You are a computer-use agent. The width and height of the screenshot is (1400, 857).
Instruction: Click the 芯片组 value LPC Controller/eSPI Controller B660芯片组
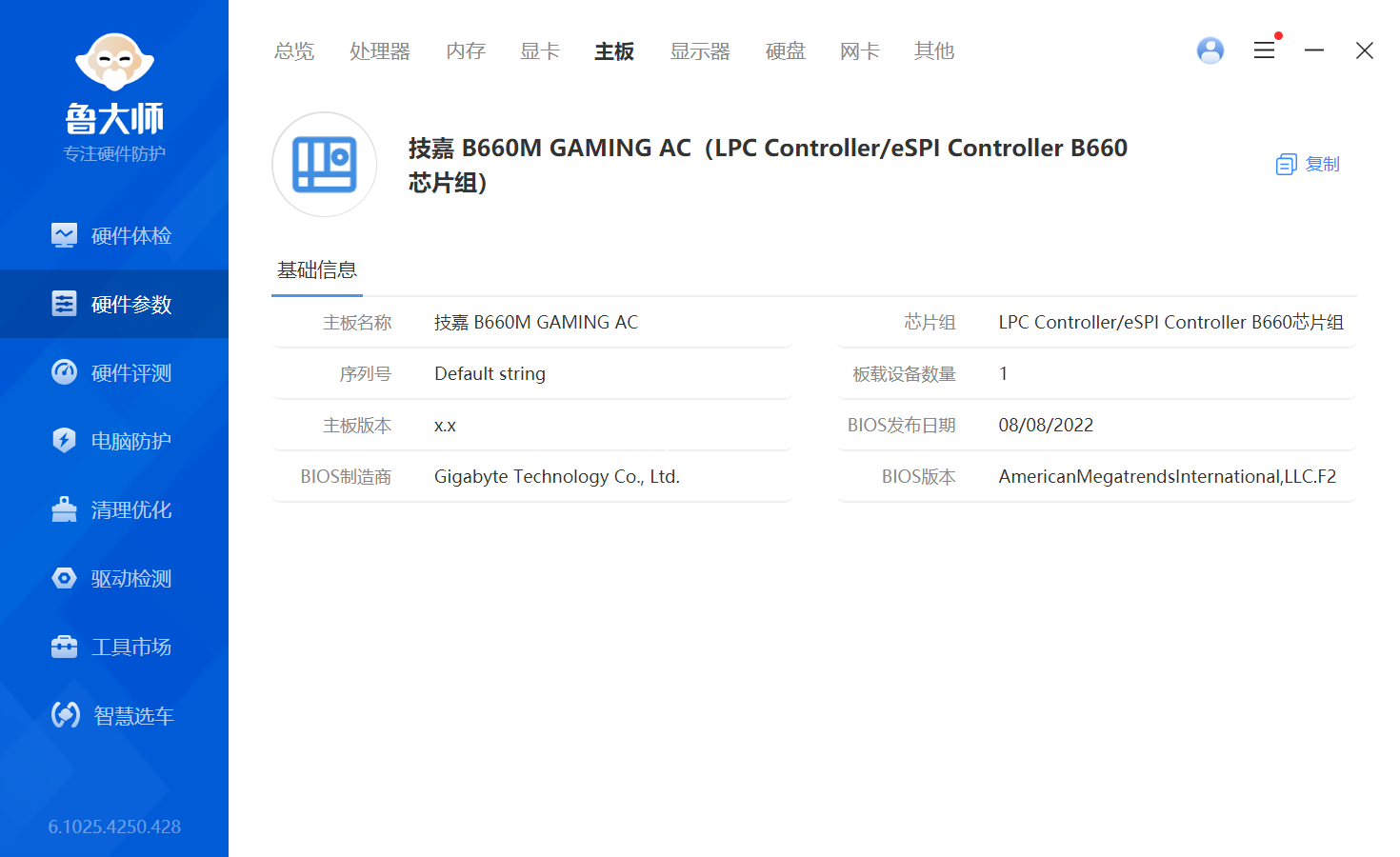pyautogui.click(x=1170, y=322)
